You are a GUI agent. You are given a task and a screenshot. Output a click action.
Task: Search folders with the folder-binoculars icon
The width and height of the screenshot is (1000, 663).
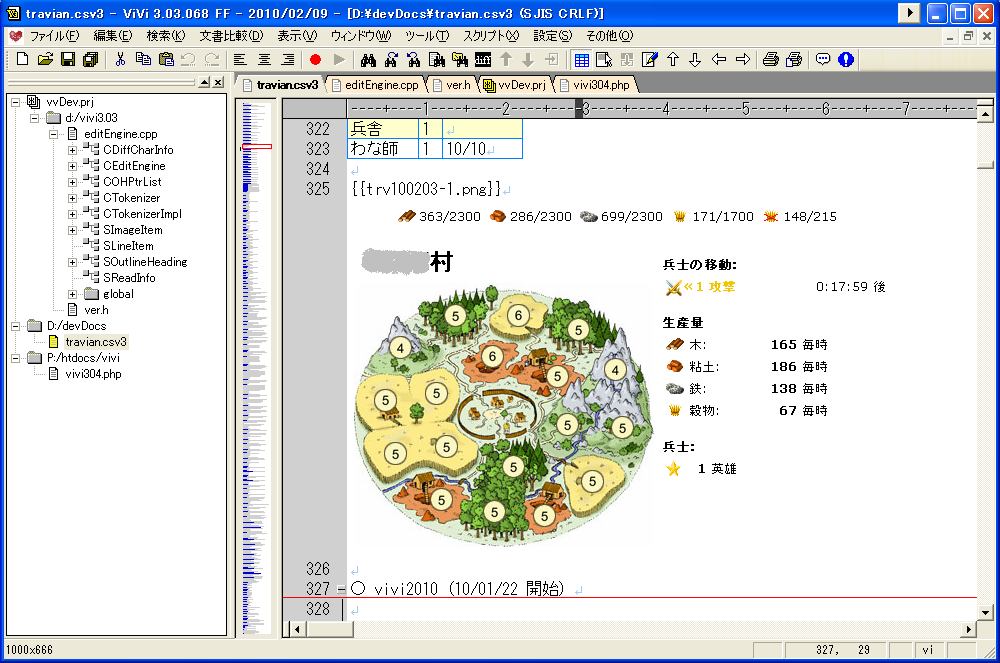point(460,59)
